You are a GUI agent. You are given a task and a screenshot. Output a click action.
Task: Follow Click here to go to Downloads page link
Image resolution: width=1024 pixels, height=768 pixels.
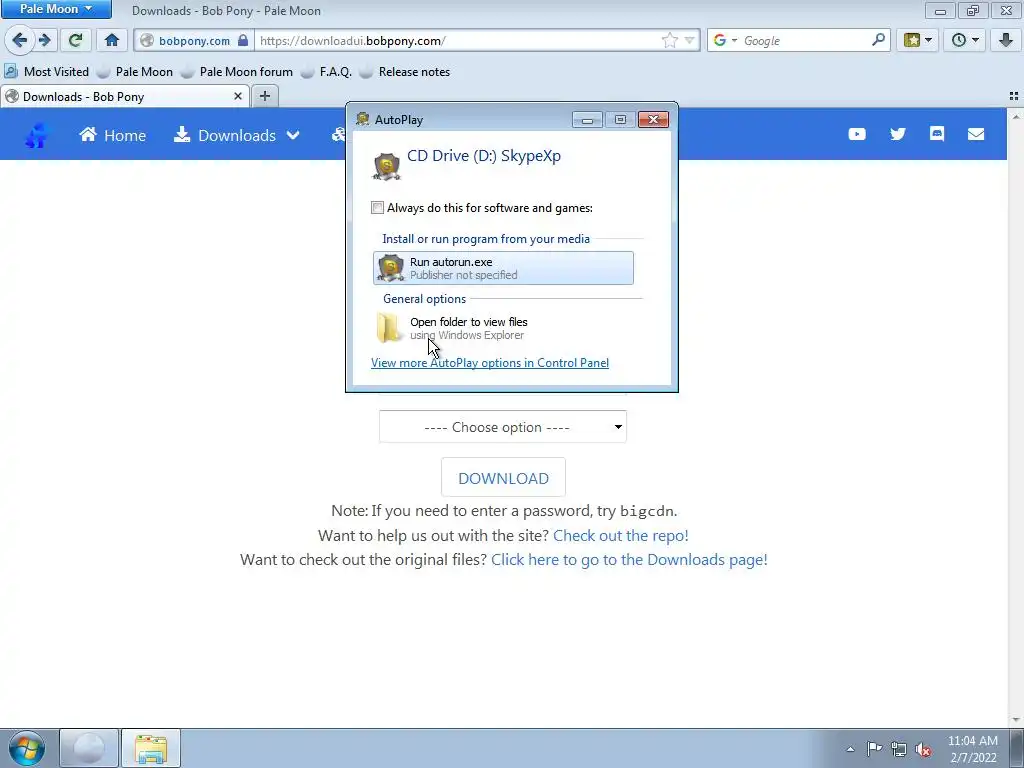(629, 560)
